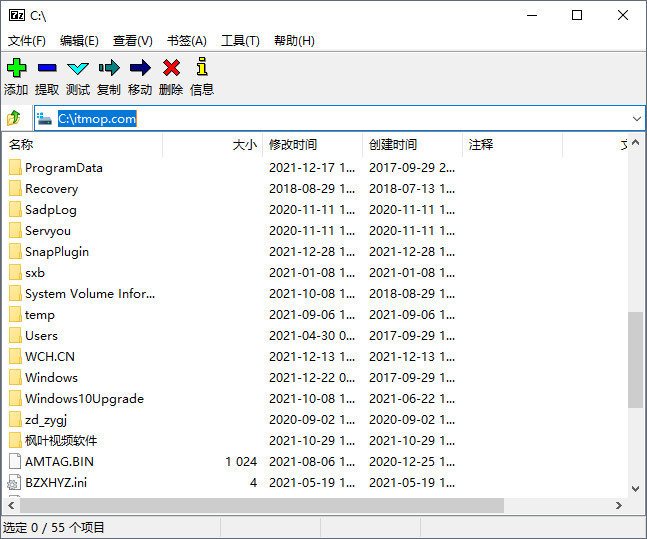Sort by 创建时间 column header
The width and height of the screenshot is (647, 539).
pyautogui.click(x=412, y=145)
